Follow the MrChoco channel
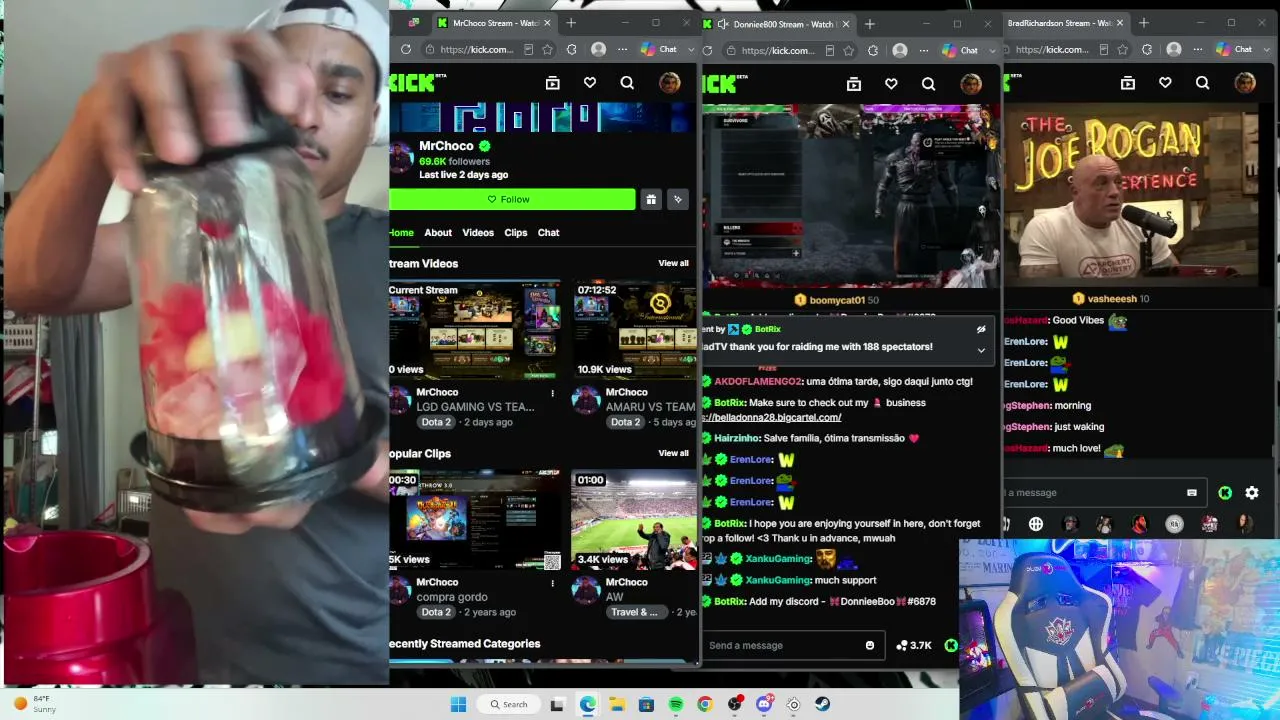Image resolution: width=1280 pixels, height=720 pixels. [512, 199]
